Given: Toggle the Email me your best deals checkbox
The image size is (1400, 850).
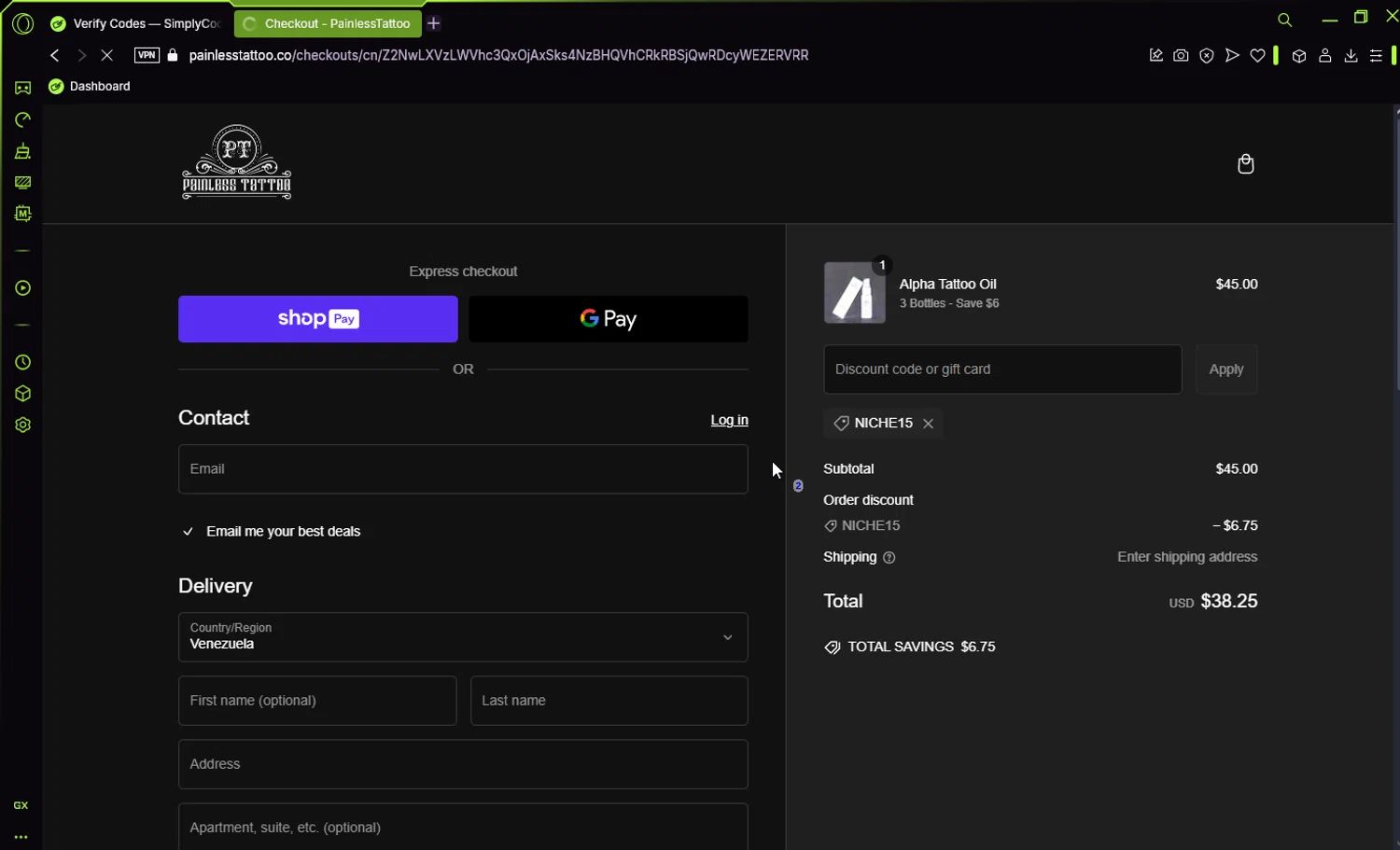Looking at the screenshot, I should coord(188,531).
